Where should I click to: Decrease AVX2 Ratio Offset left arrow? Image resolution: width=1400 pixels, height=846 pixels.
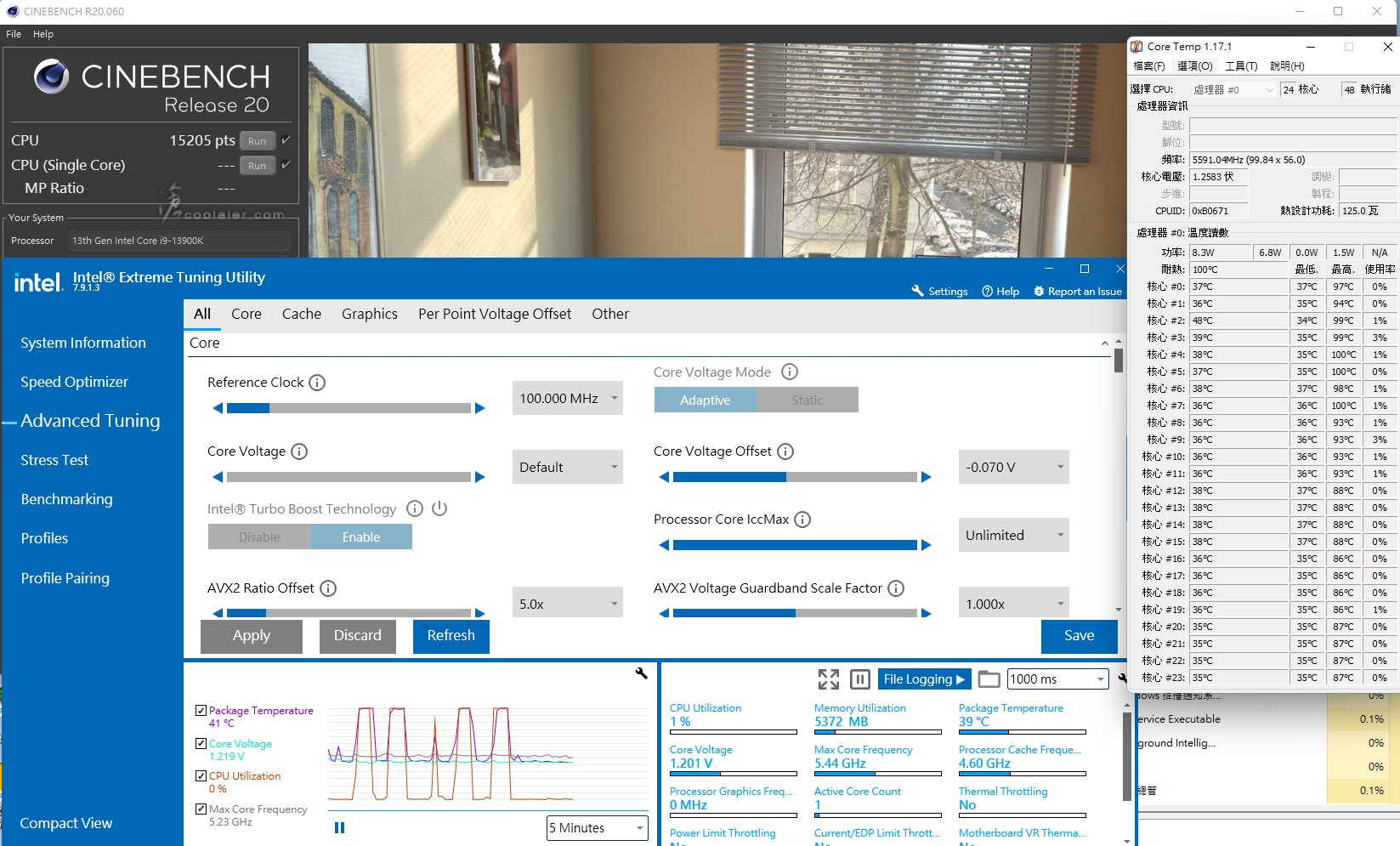click(x=218, y=613)
